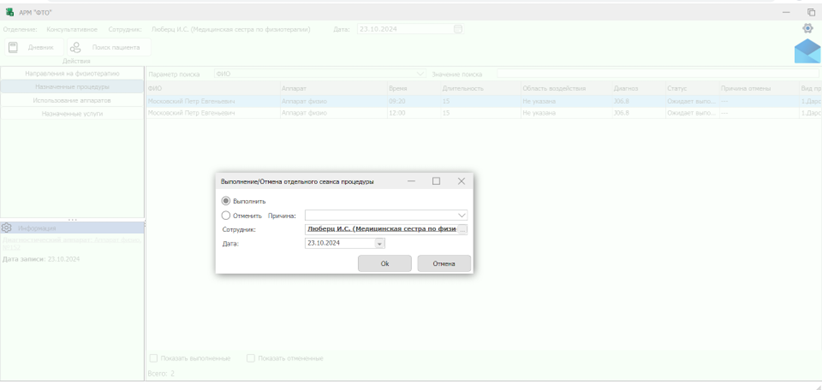Click the Поиск пациента person icon
822x390 pixels.
click(75, 47)
